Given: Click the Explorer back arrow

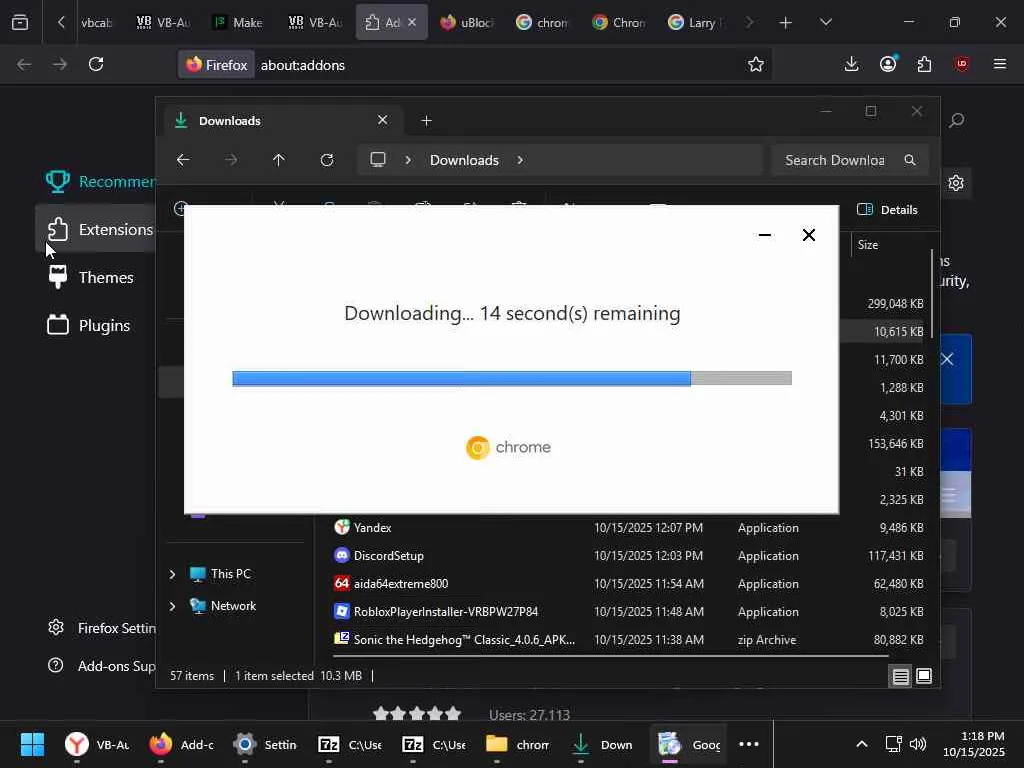Looking at the screenshot, I should (183, 160).
